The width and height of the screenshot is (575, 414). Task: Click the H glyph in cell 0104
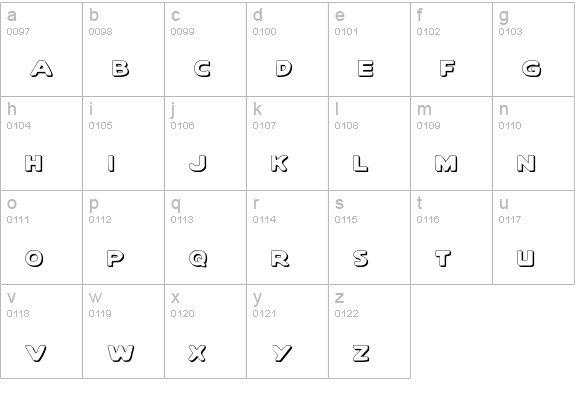(34, 163)
